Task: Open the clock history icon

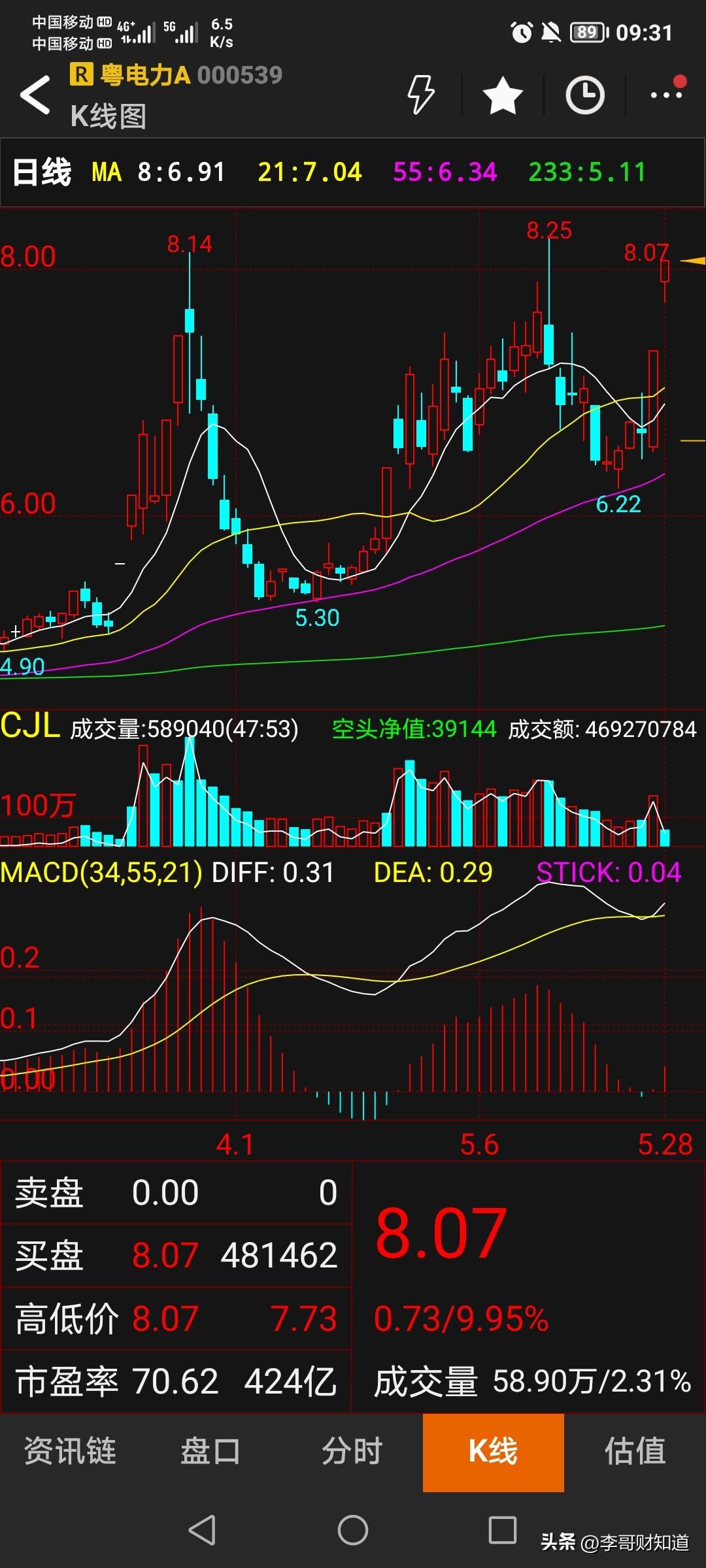Action: pyautogui.click(x=585, y=95)
